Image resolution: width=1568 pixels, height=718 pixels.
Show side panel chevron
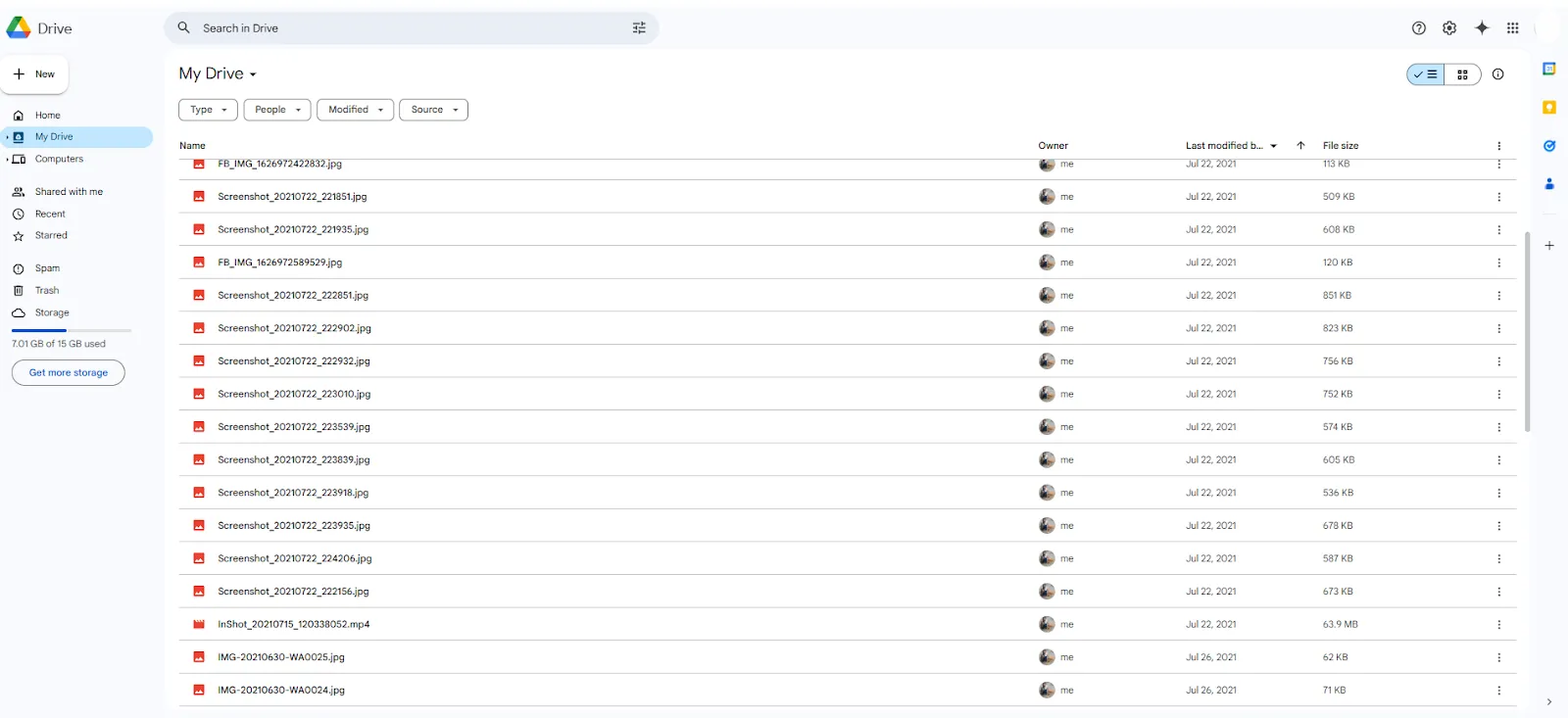tap(1549, 701)
